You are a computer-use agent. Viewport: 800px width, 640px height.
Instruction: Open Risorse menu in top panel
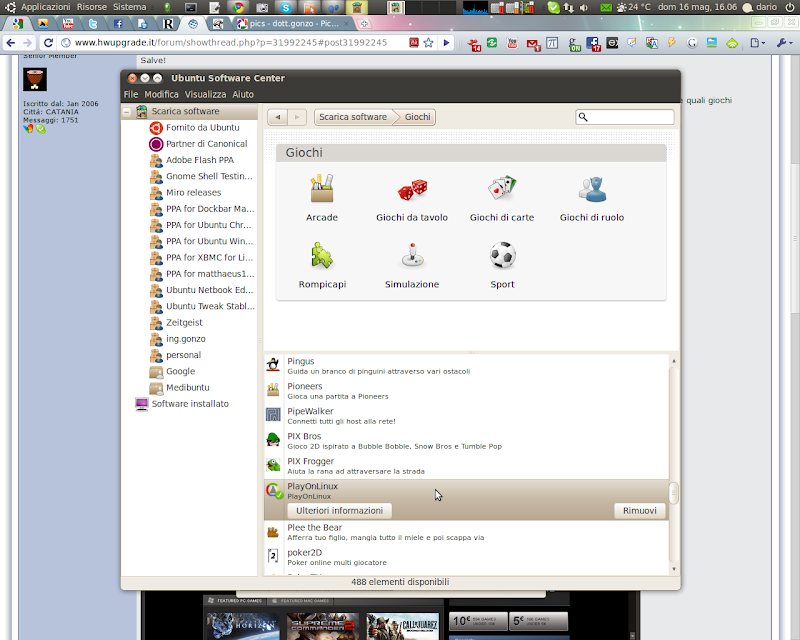(x=92, y=7)
